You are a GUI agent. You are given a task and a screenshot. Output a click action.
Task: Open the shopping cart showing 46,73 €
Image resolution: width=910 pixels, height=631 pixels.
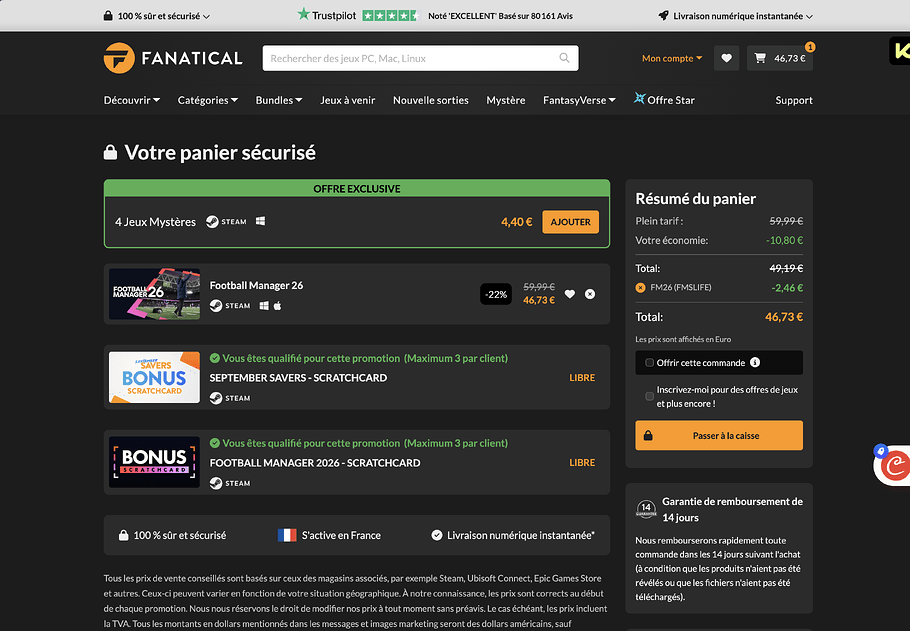(x=780, y=58)
